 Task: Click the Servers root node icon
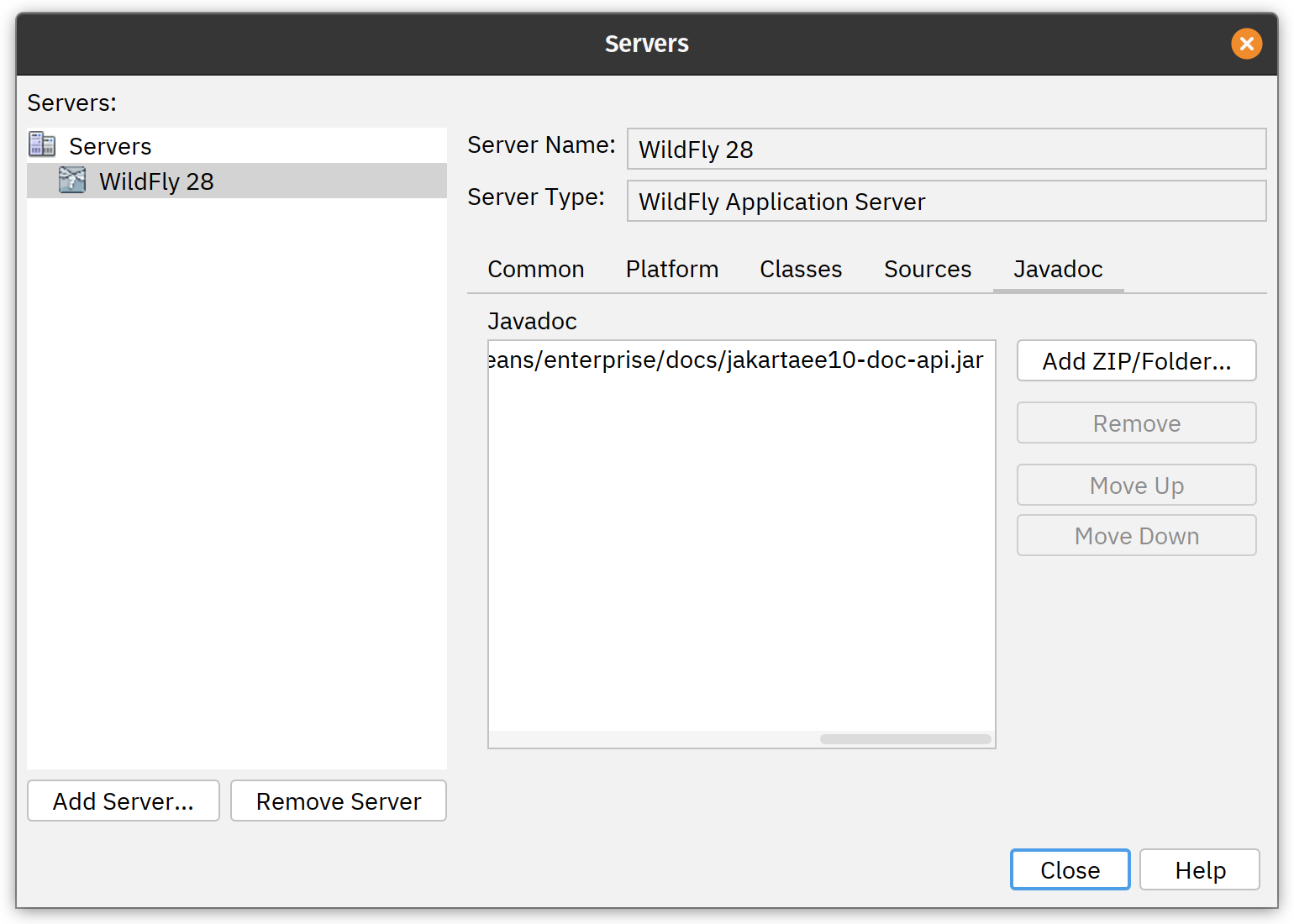coord(42,144)
